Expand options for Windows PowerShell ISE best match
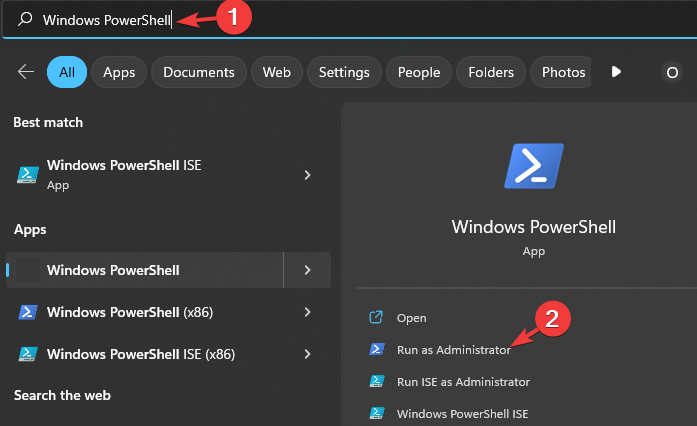 (307, 175)
